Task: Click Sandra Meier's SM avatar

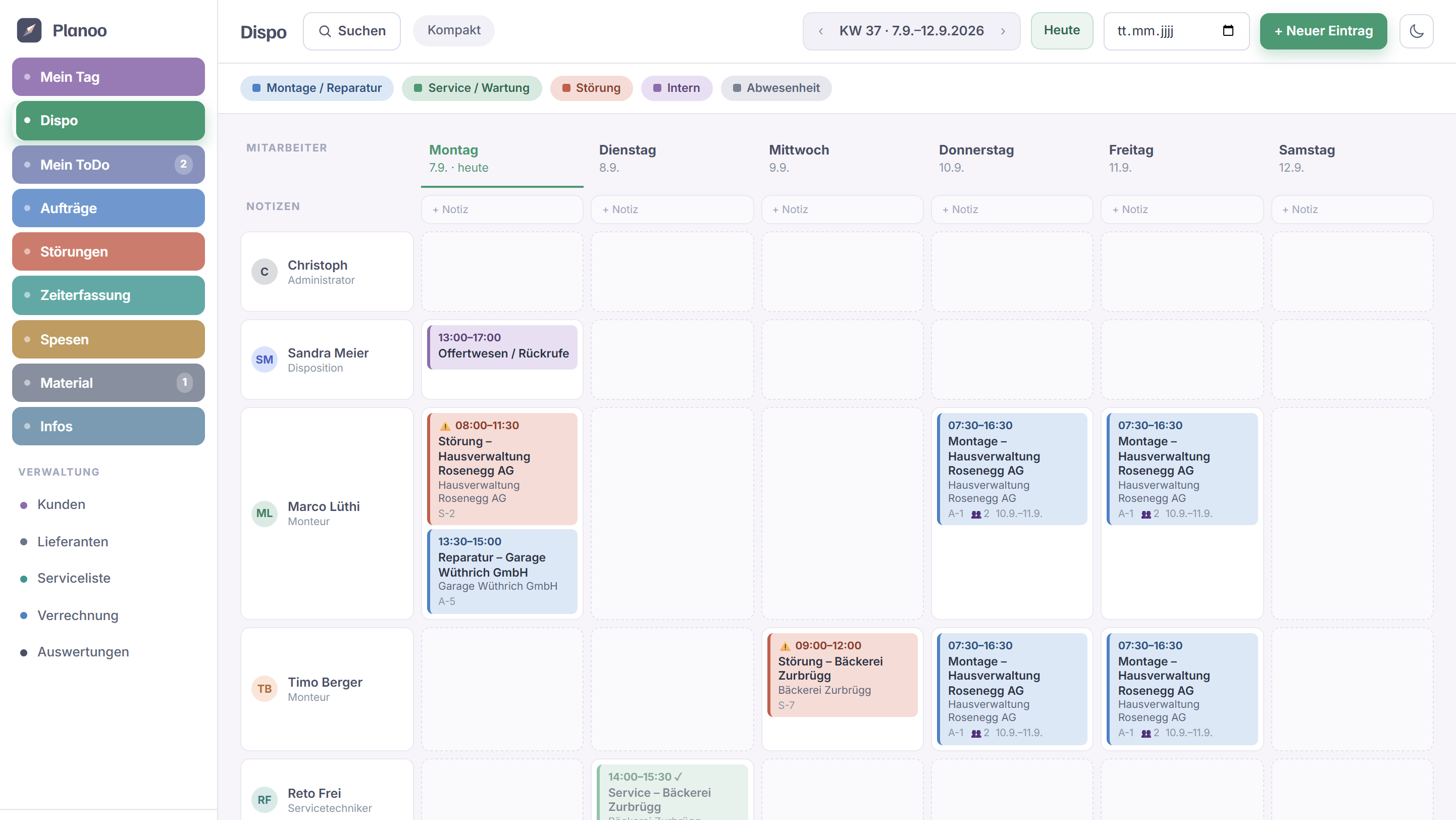Action: click(264, 360)
